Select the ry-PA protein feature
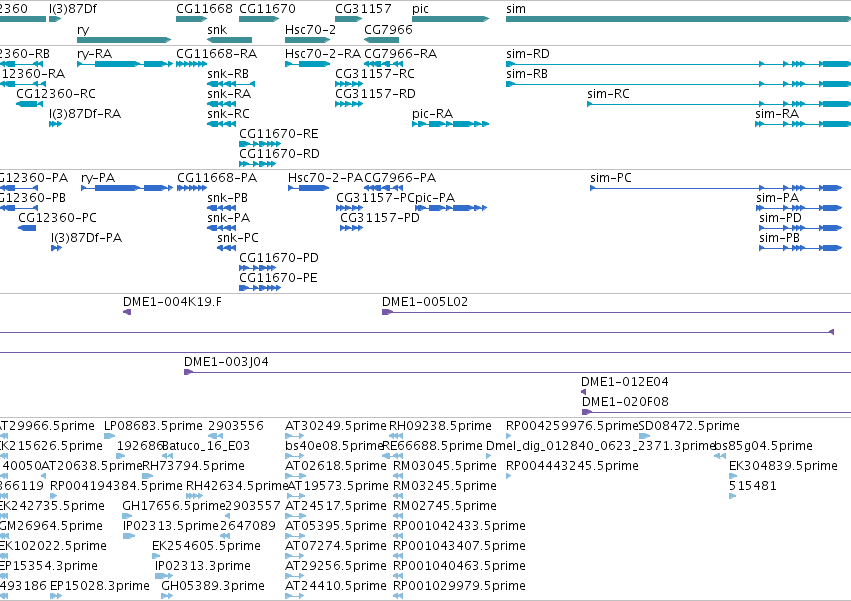Image resolution: width=851 pixels, height=601 pixels. pos(127,188)
